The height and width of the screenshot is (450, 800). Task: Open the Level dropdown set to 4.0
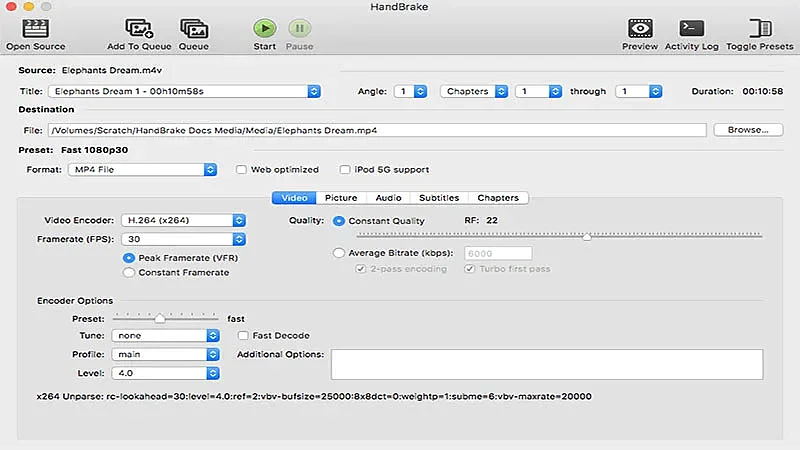pos(166,373)
